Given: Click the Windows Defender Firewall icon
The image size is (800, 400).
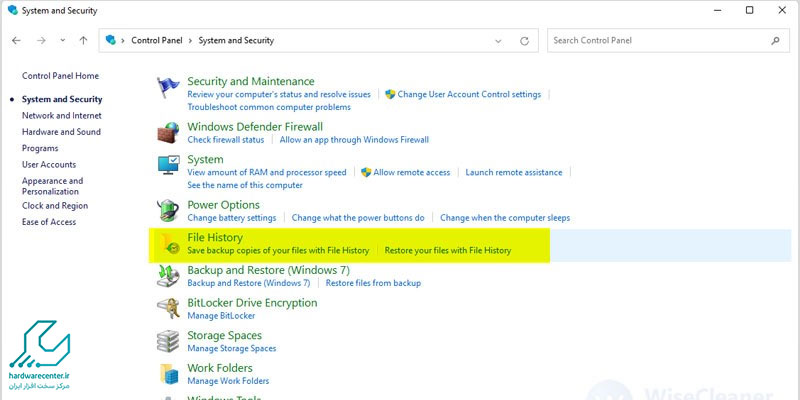Looking at the screenshot, I should [x=169, y=133].
